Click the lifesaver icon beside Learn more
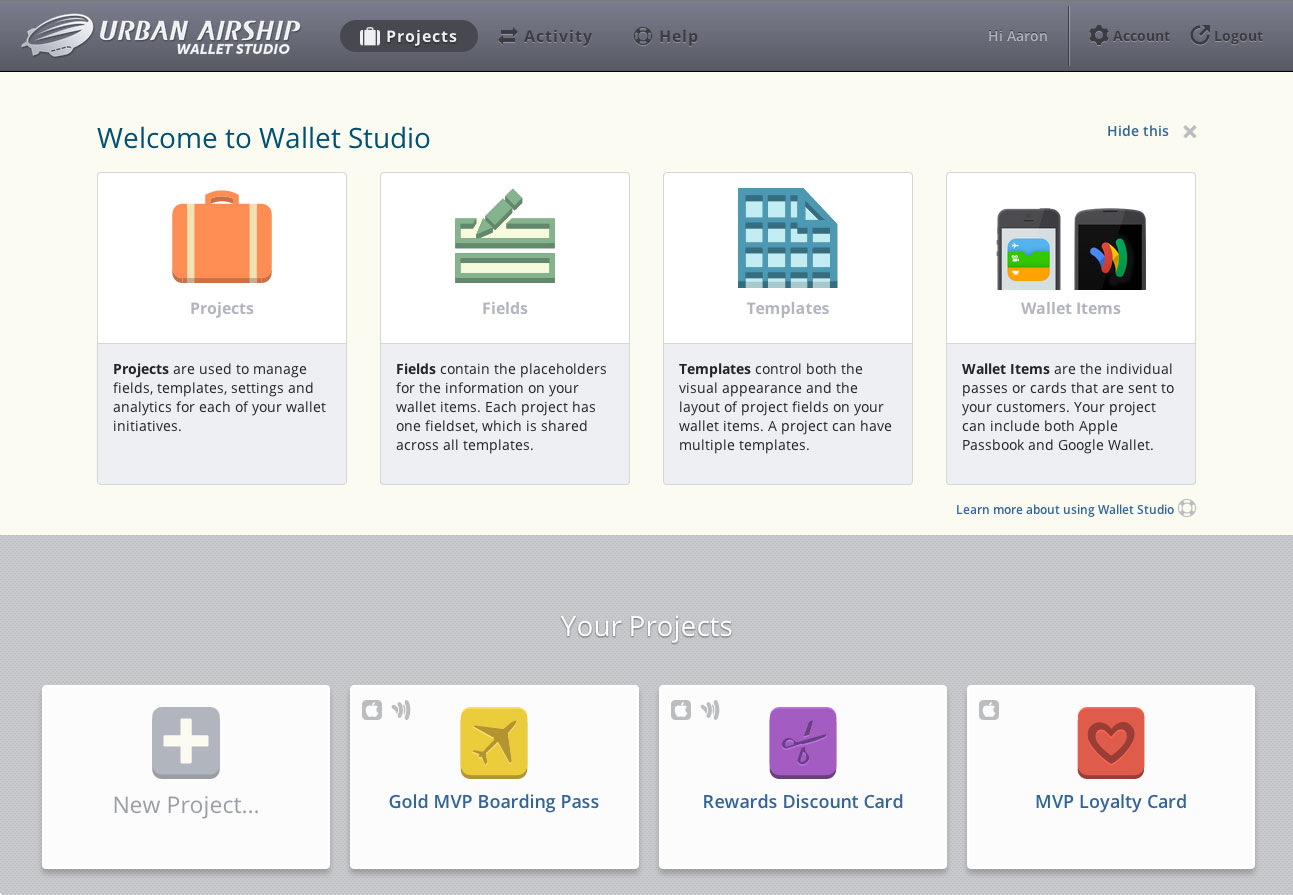 click(x=1187, y=508)
